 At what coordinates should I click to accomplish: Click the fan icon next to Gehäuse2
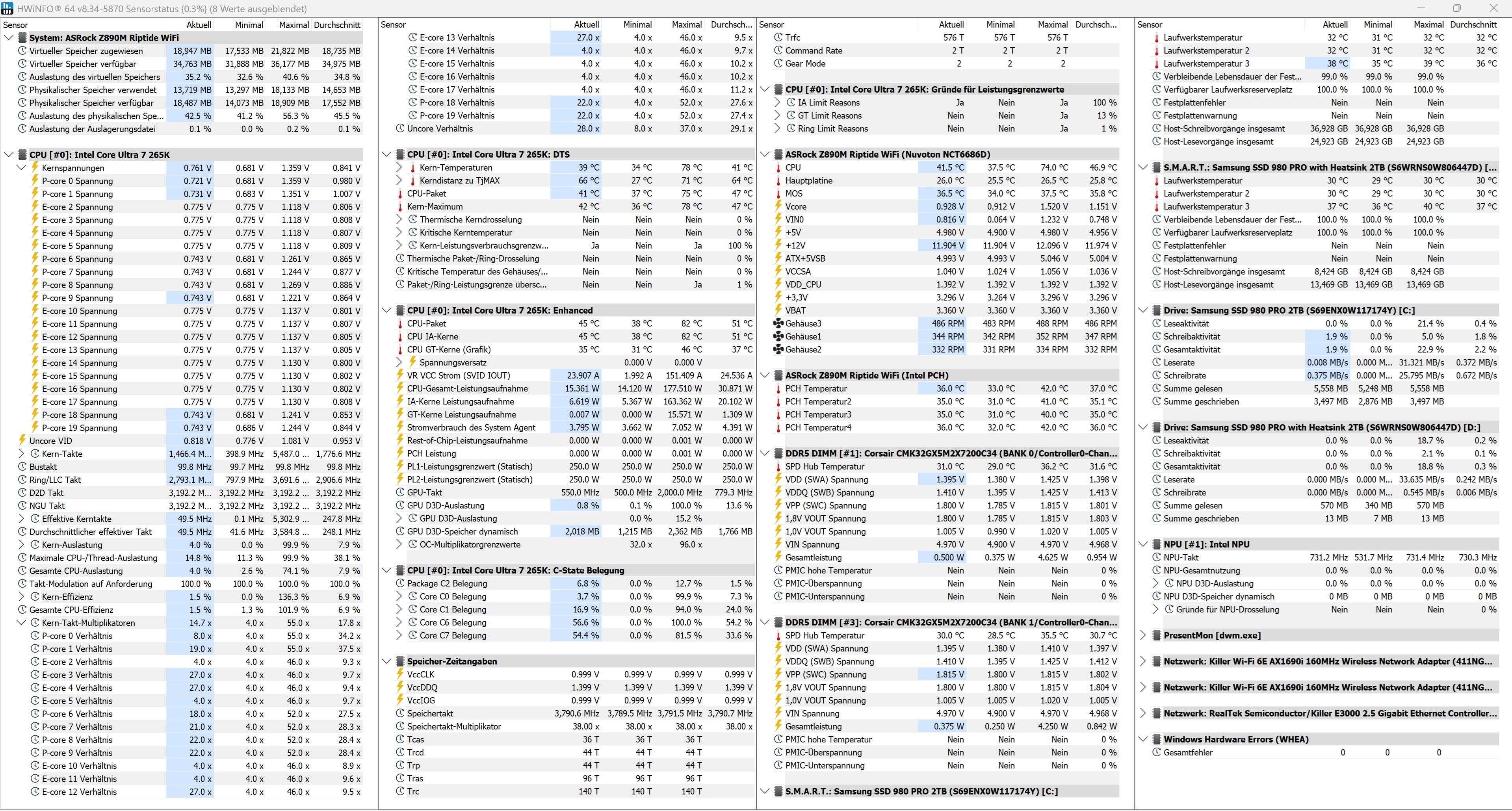point(778,349)
